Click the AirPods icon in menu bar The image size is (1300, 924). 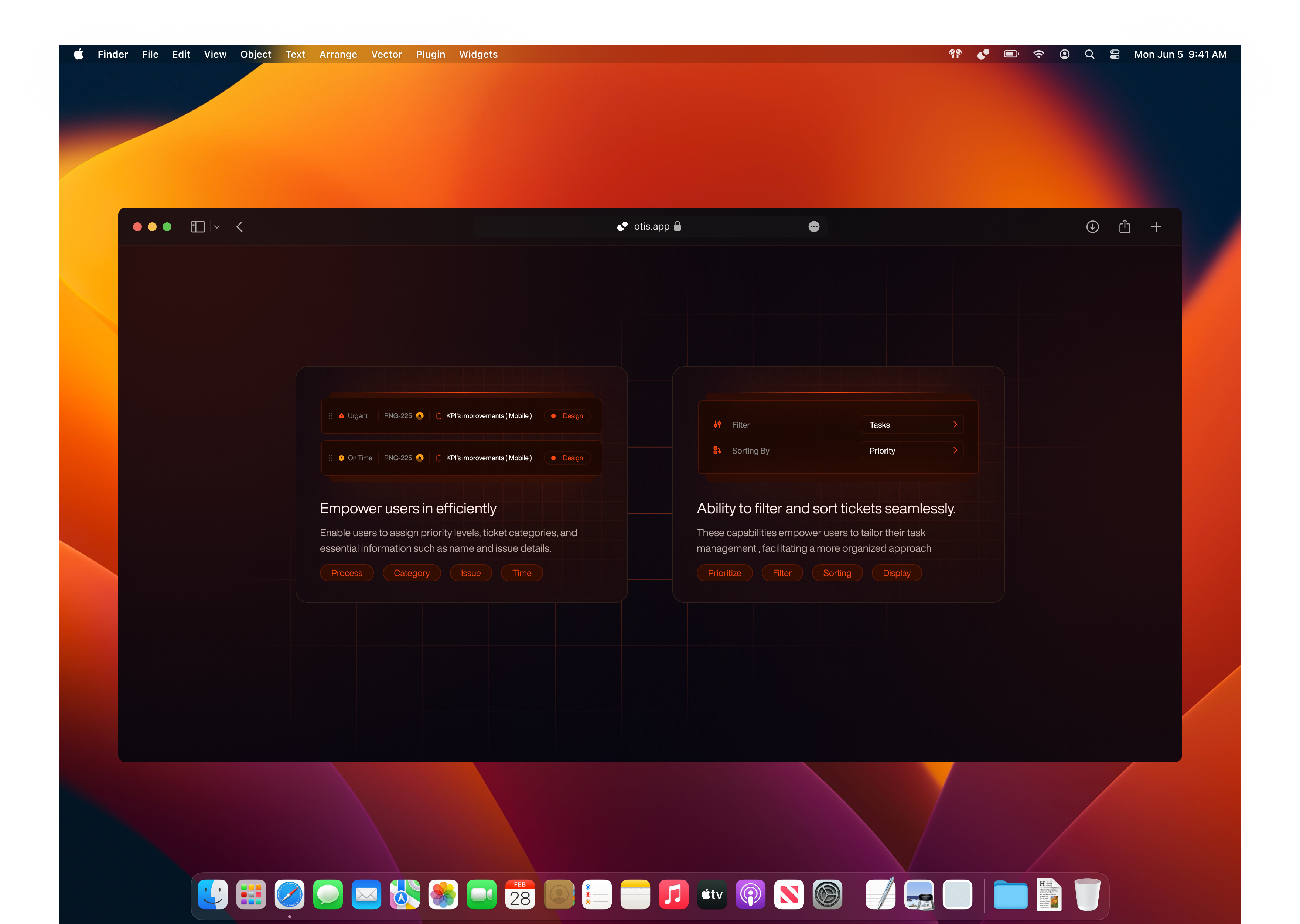[955, 54]
